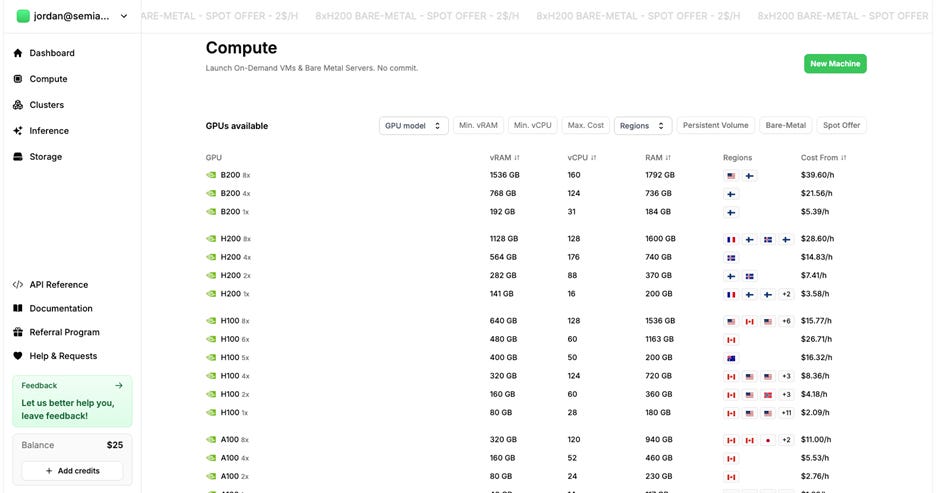
Task: Click the green account avatar square
Action: click(x=23, y=16)
